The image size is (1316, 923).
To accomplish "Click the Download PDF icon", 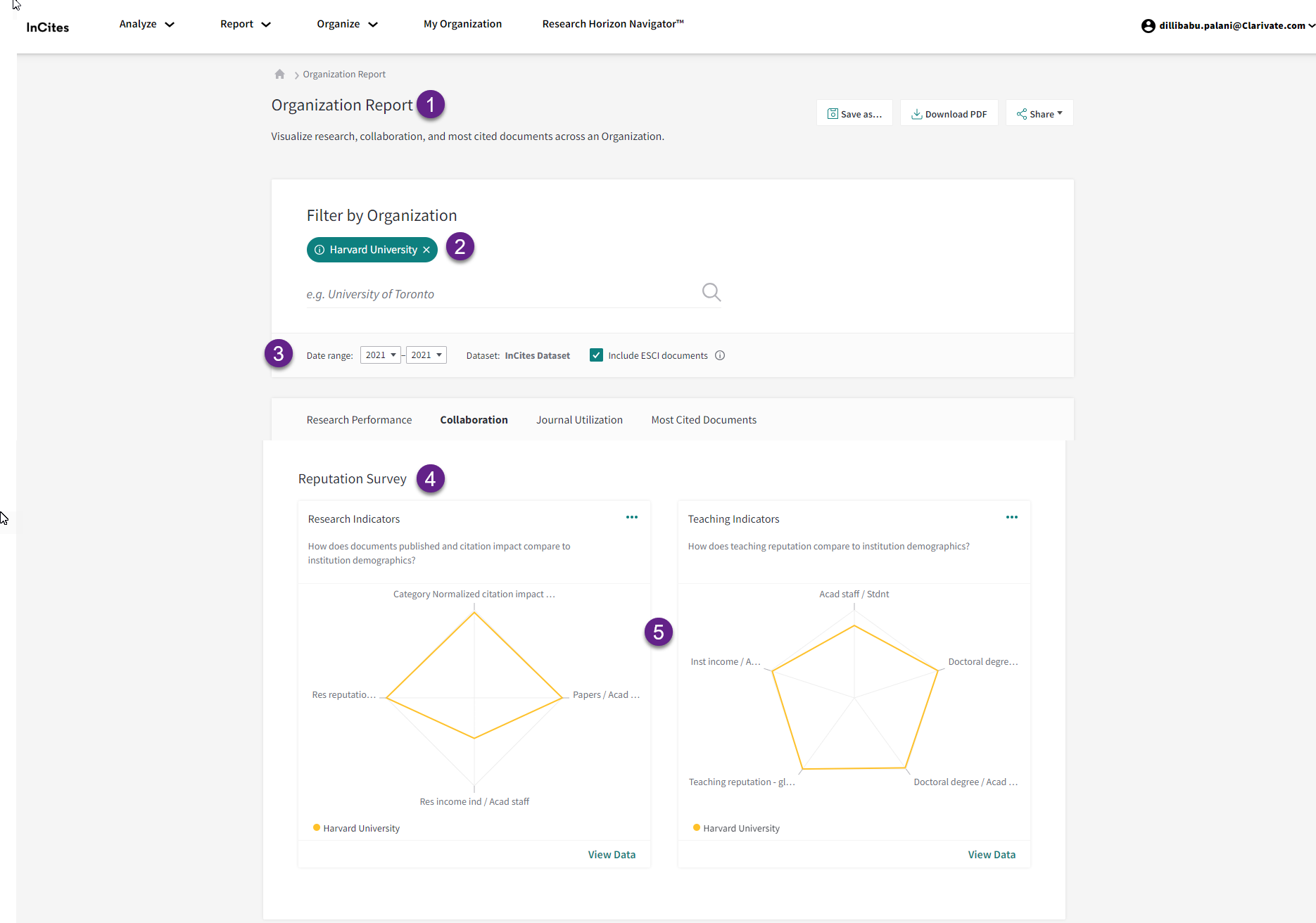I will (917, 114).
